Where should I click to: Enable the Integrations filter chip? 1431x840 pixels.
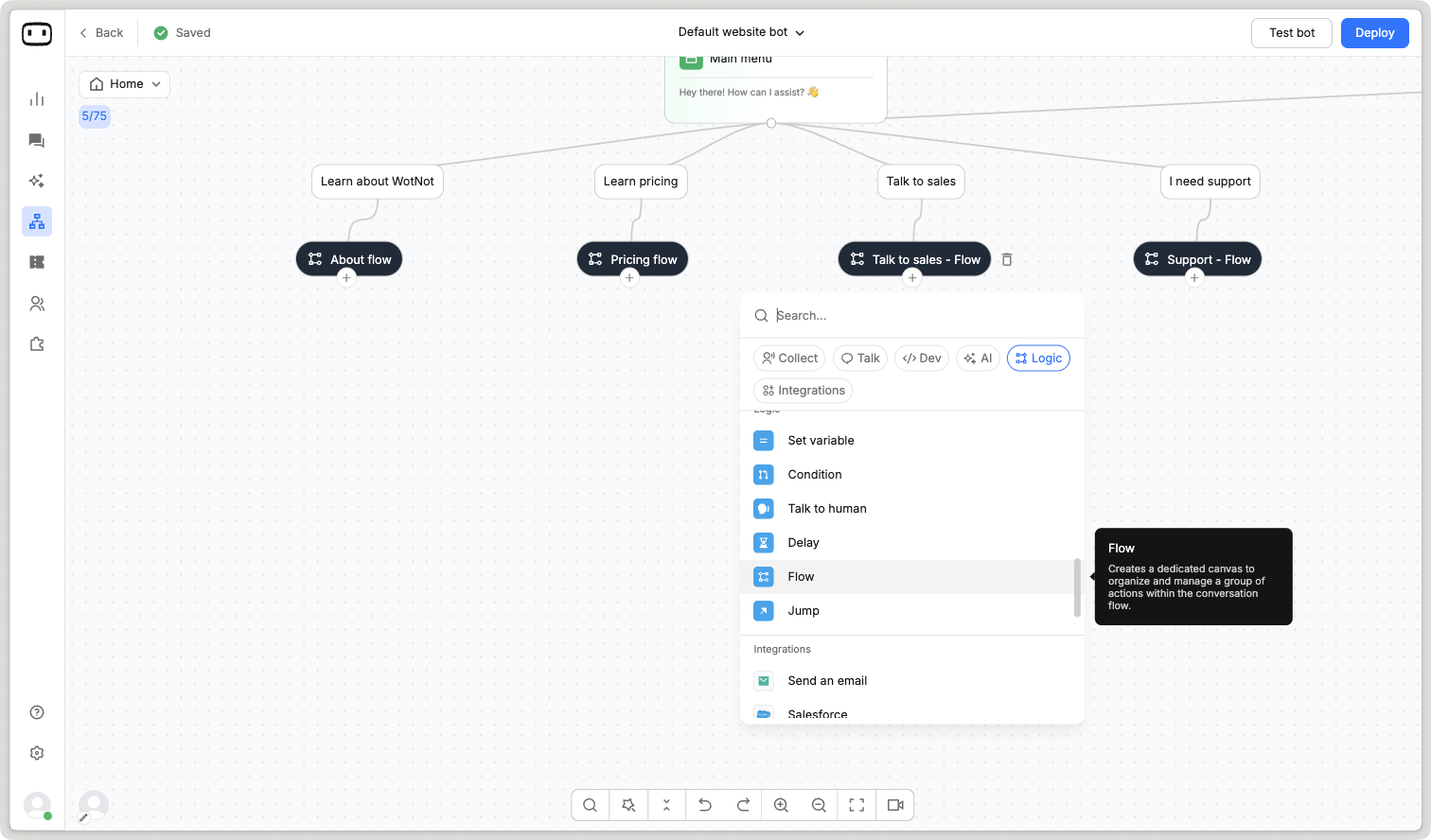pyautogui.click(x=803, y=391)
